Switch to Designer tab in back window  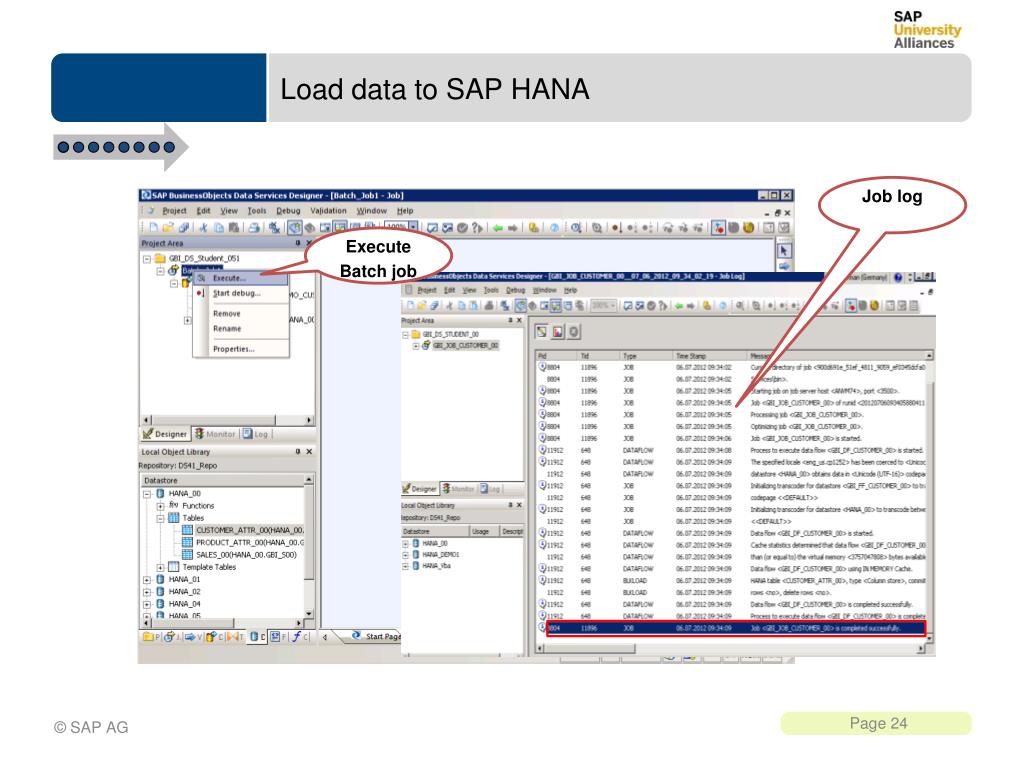165,434
